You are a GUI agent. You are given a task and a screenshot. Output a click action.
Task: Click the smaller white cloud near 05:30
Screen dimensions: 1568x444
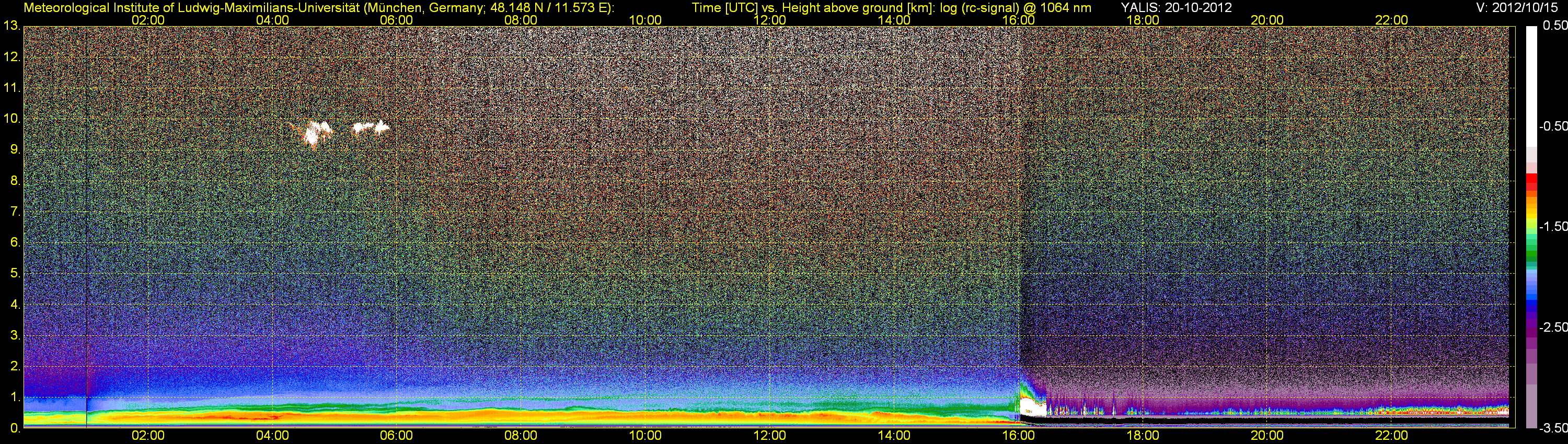(370, 127)
